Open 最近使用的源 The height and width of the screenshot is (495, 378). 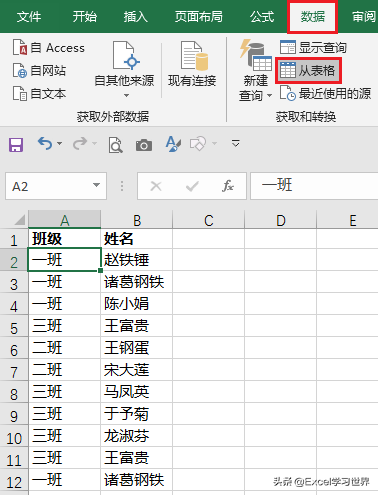click(325, 93)
